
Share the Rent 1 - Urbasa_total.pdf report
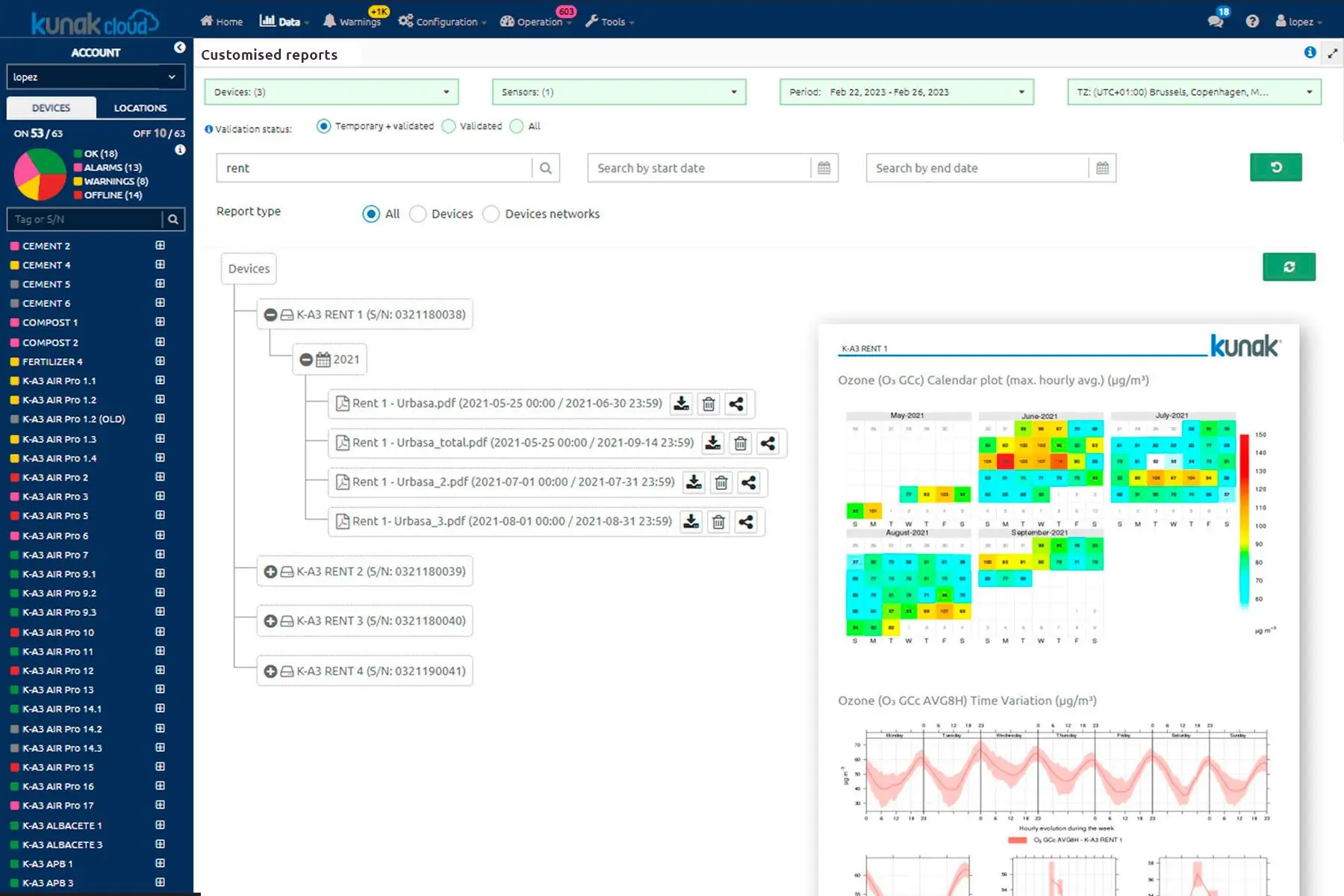768,444
